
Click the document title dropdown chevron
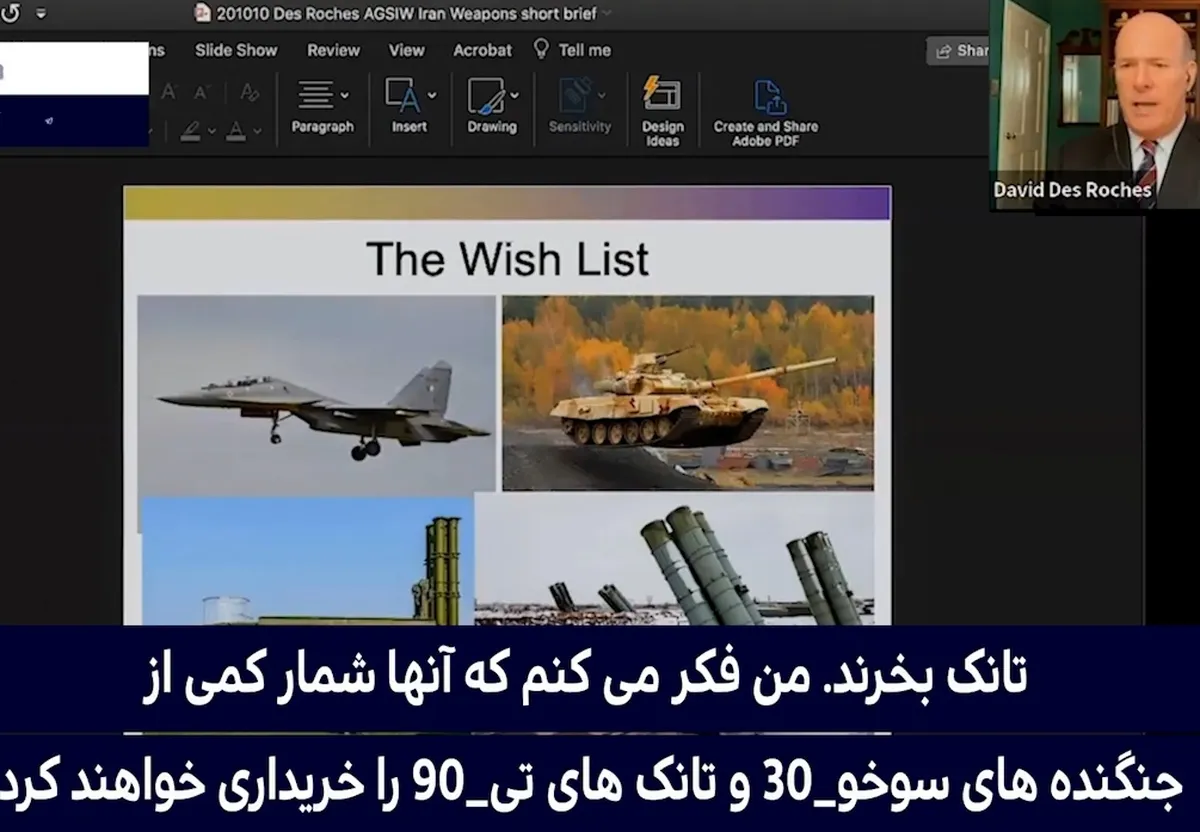[606, 14]
